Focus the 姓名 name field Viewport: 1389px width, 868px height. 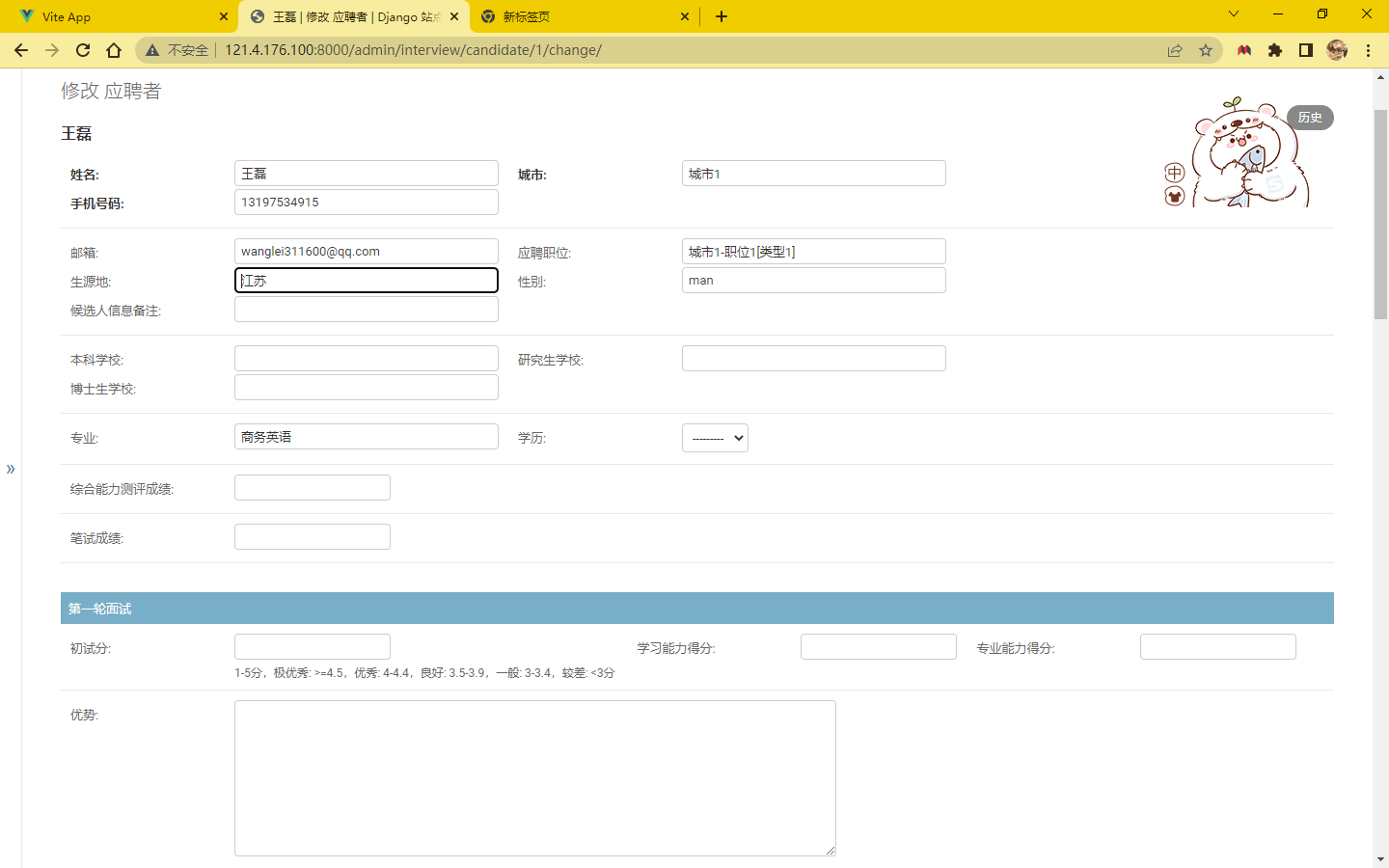pyautogui.click(x=367, y=174)
